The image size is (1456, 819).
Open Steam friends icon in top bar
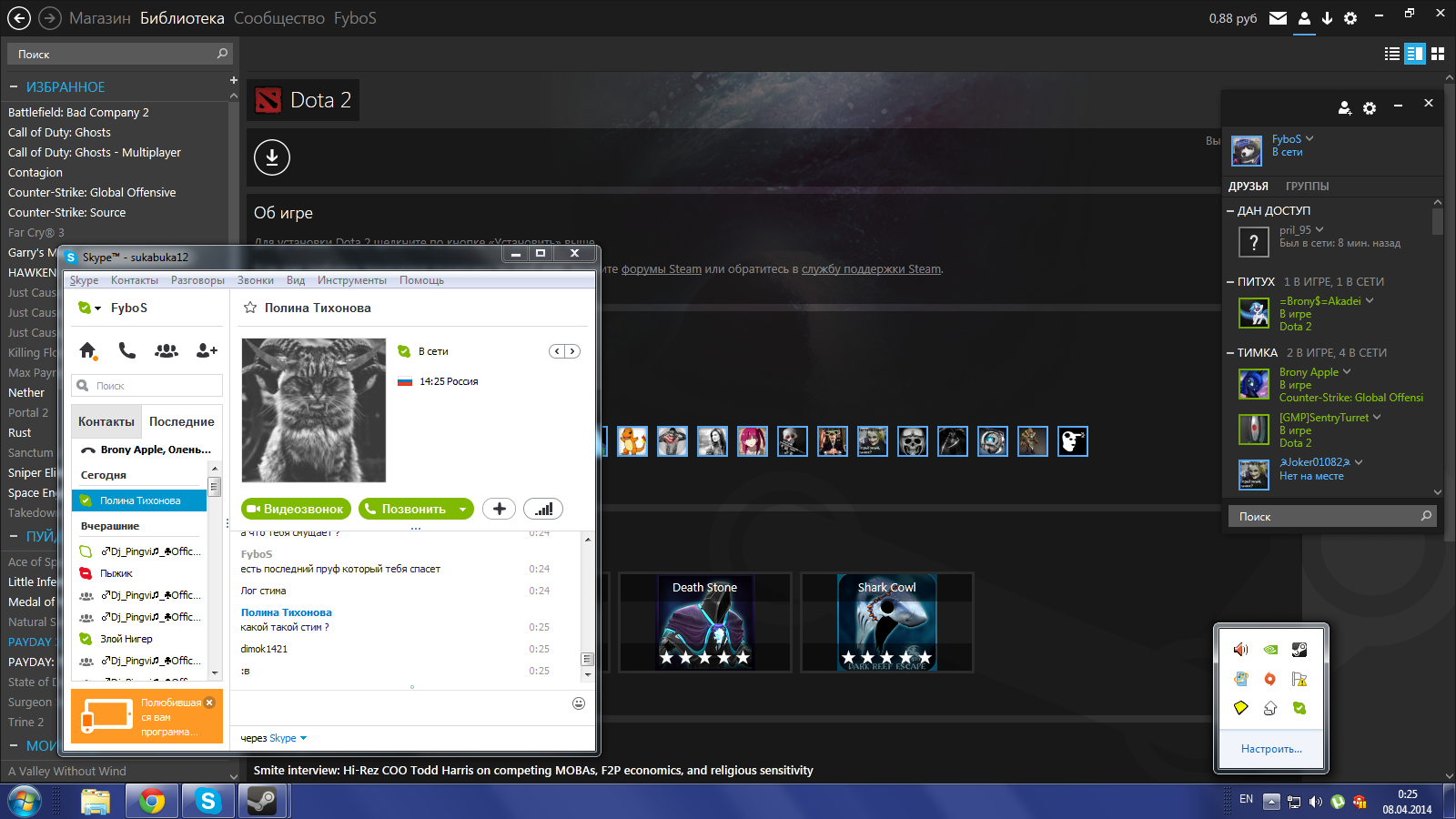(x=1304, y=18)
